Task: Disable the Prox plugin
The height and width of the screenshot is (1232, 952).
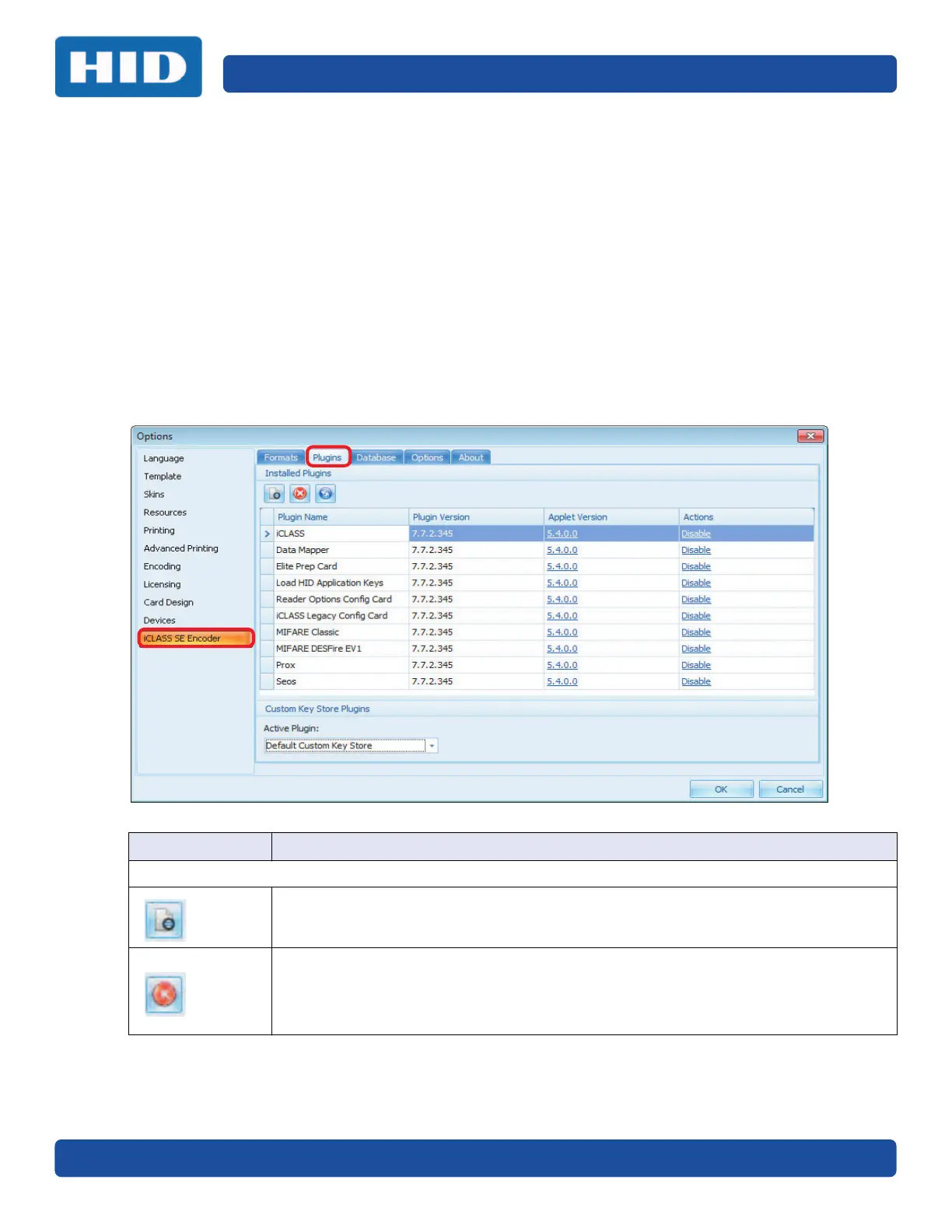Action: pyautogui.click(x=696, y=665)
